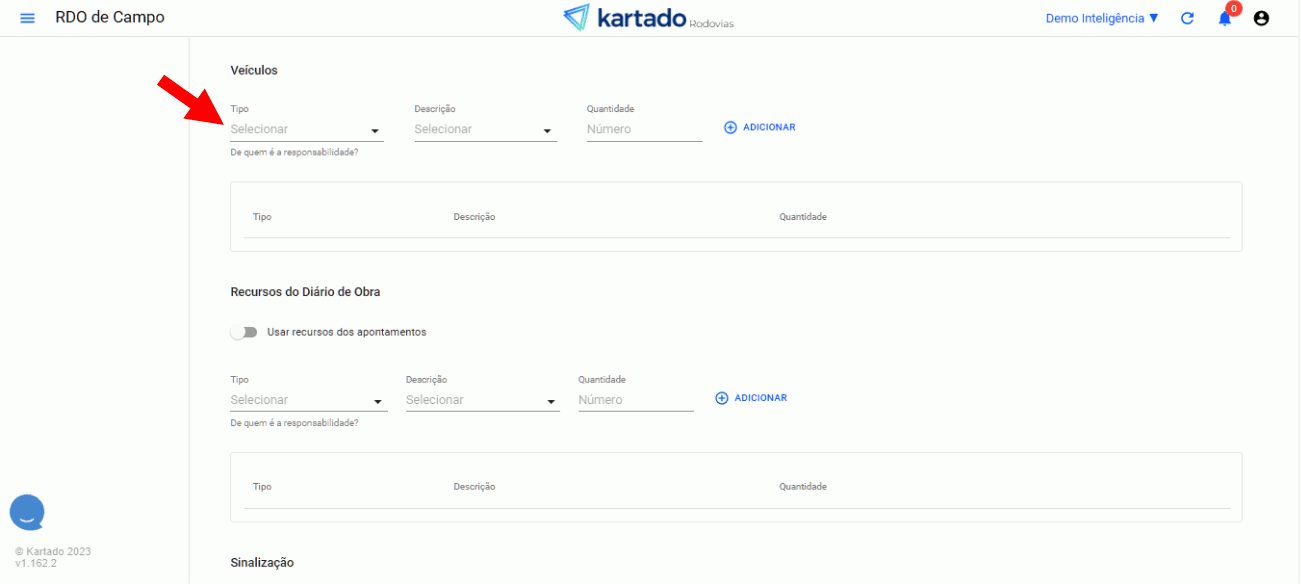Enable Usar recursos dos apontamentos switch

pyautogui.click(x=243, y=332)
